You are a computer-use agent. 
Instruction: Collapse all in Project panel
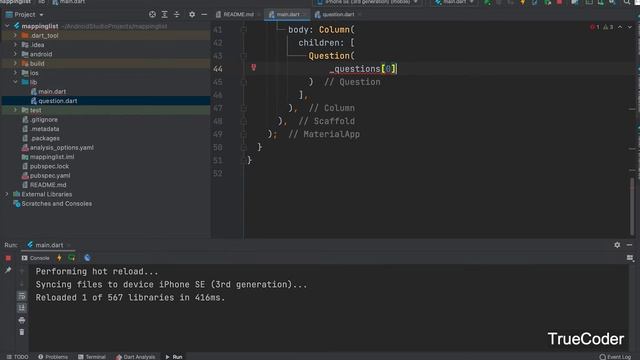[177, 14]
